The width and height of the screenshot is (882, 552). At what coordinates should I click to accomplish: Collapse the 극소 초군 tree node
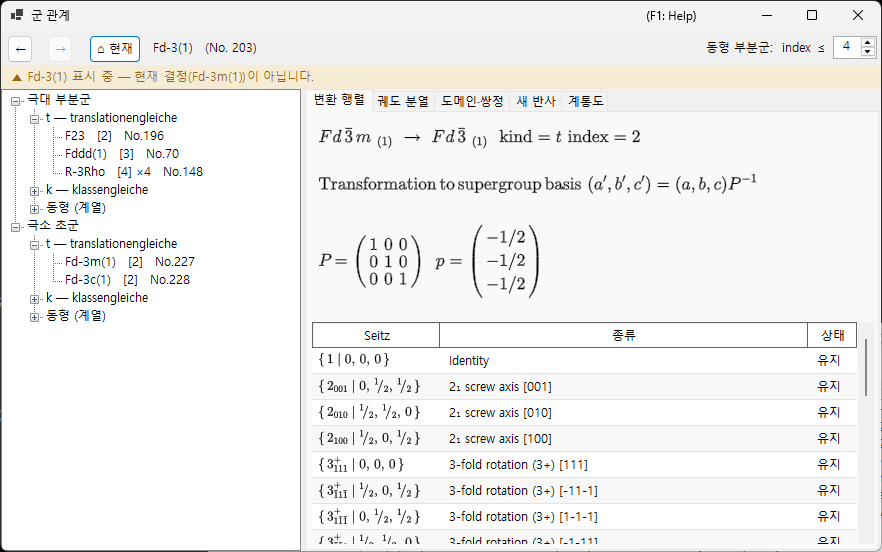tap(16, 227)
